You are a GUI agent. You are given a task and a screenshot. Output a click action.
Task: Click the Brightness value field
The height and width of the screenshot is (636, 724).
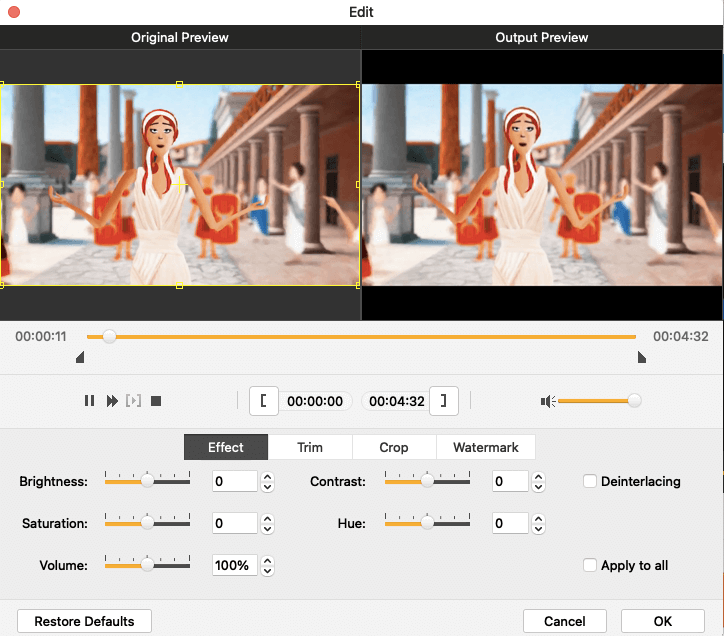click(235, 481)
